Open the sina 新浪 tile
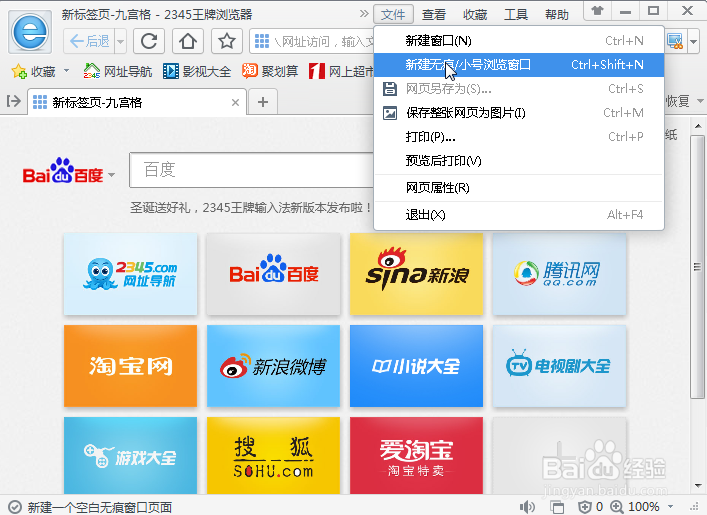Image resolution: width=707 pixels, height=515 pixels. tap(416, 274)
